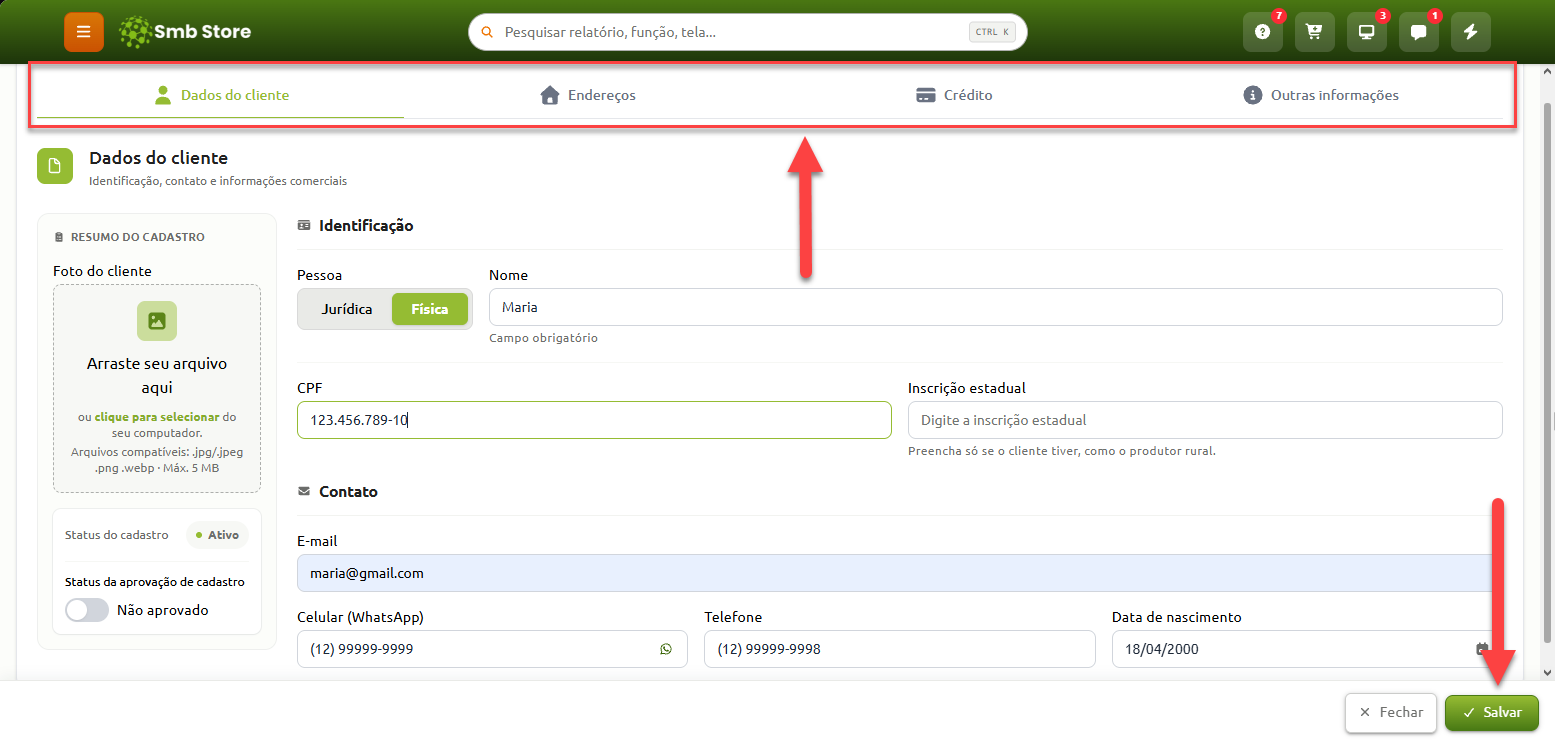The image size is (1555, 745).
Task: Click the CTRL K shortcut badge
Action: pyautogui.click(x=992, y=32)
